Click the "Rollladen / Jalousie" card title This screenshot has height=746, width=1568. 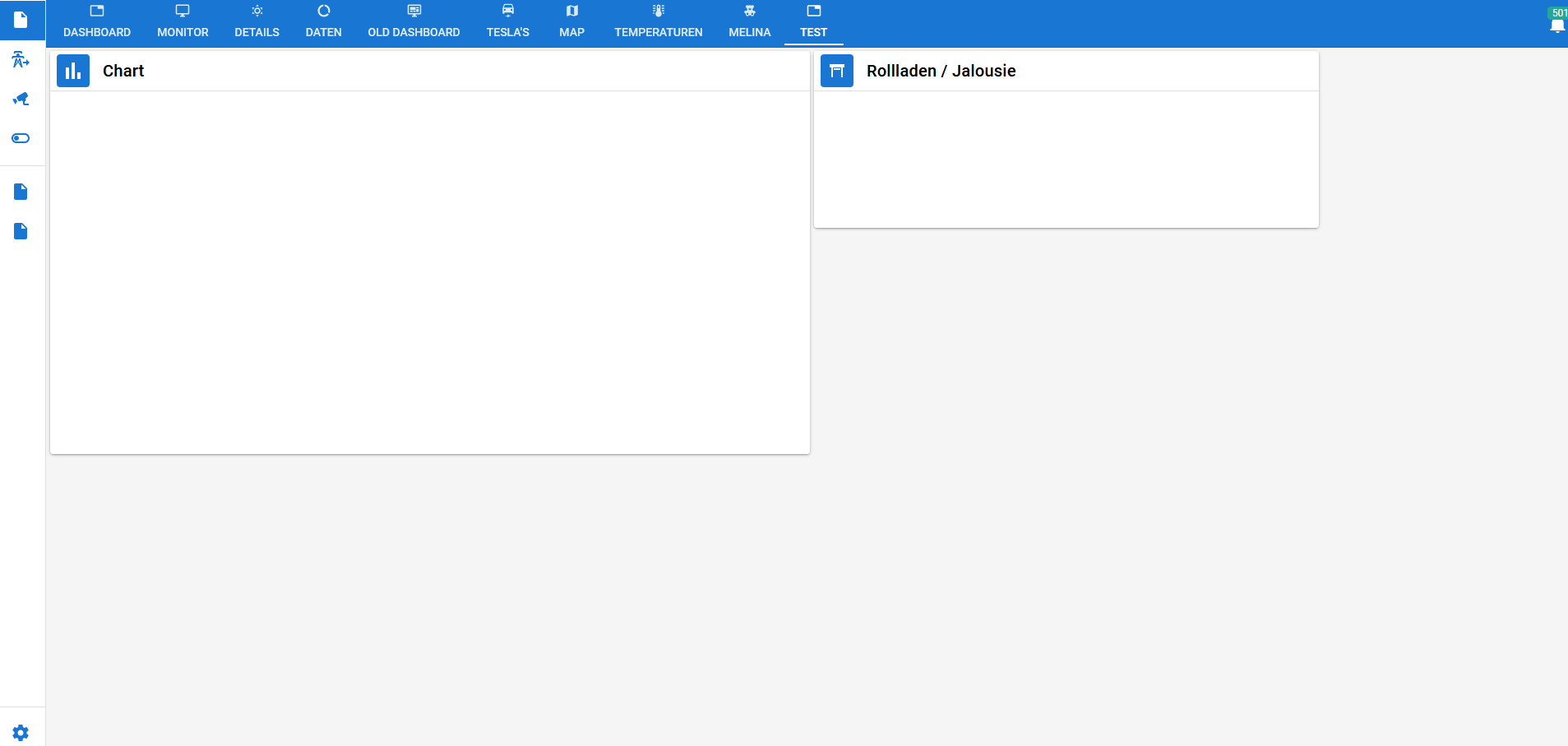(941, 71)
